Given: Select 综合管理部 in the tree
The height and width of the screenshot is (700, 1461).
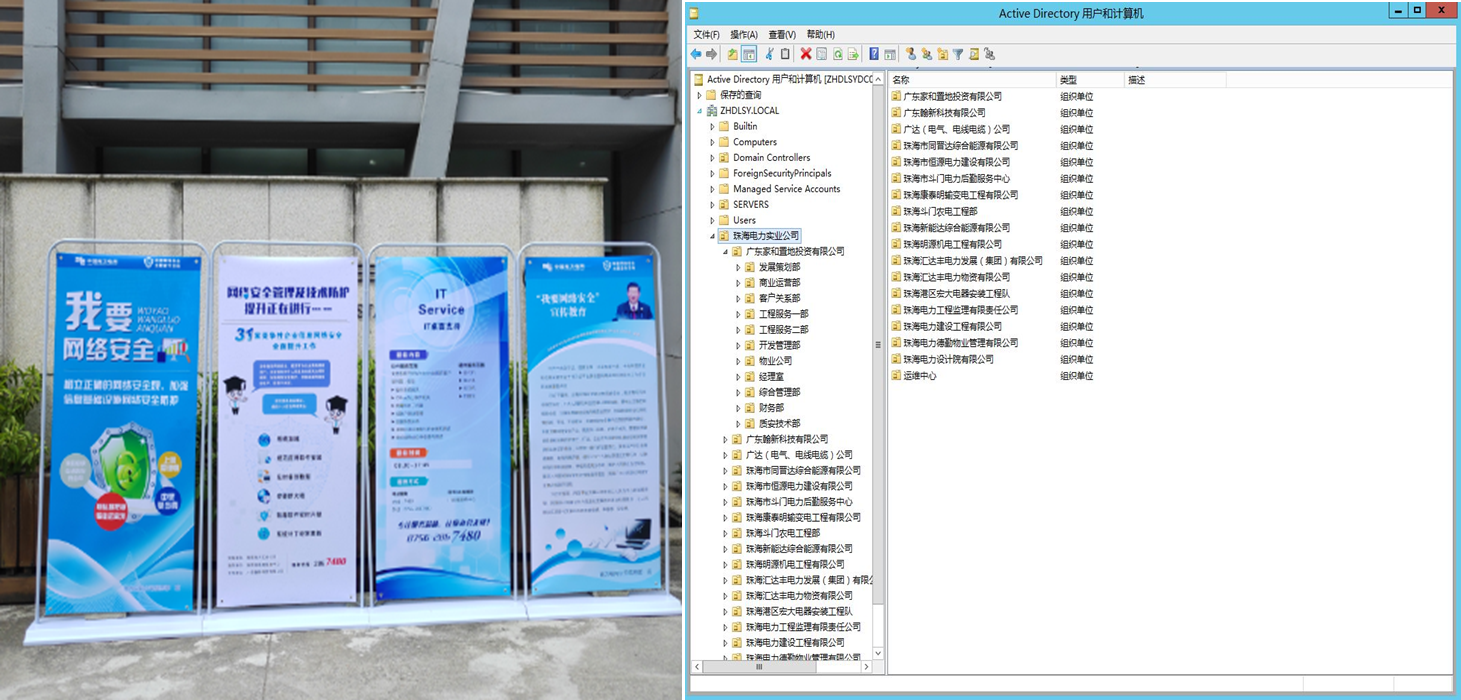Looking at the screenshot, I should (x=779, y=392).
